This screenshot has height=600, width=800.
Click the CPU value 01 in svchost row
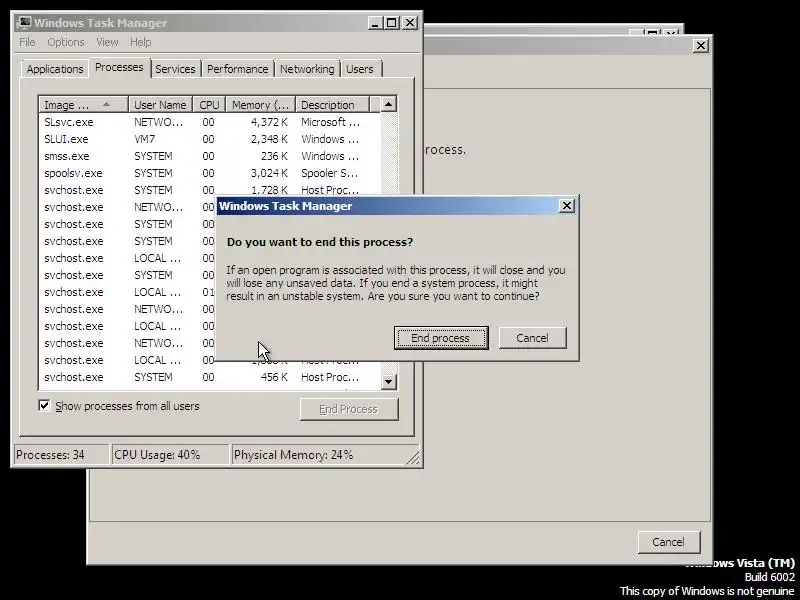(x=208, y=292)
